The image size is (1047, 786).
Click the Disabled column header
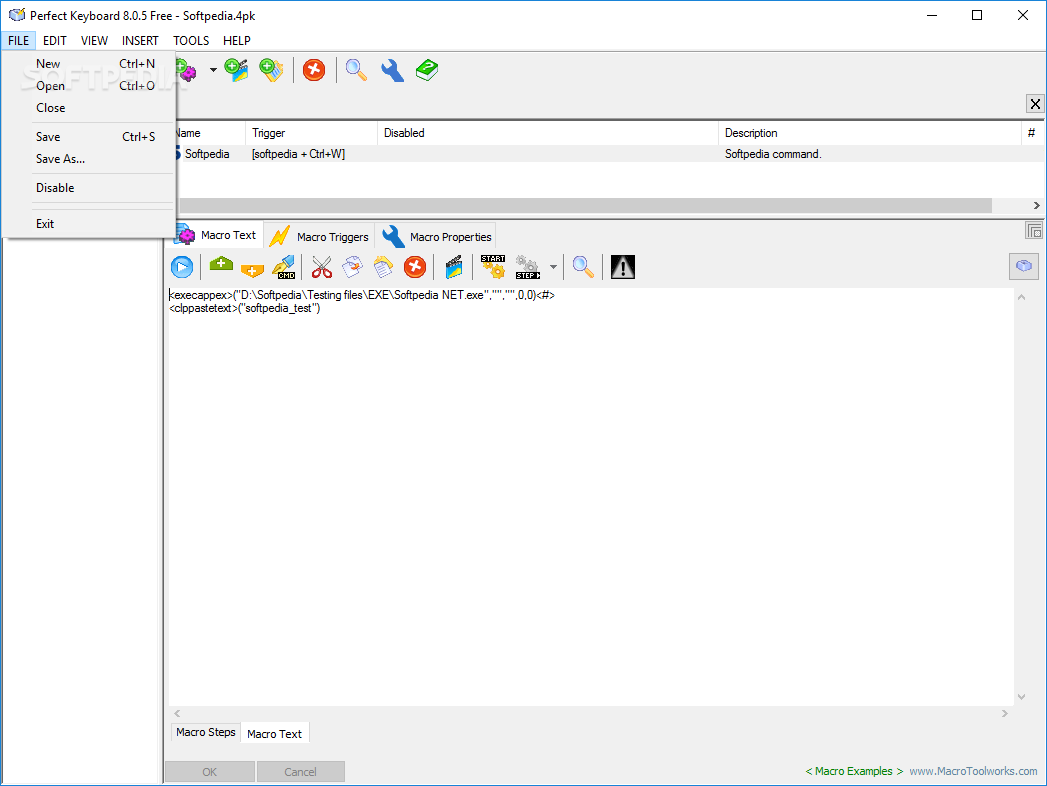[x=548, y=133]
